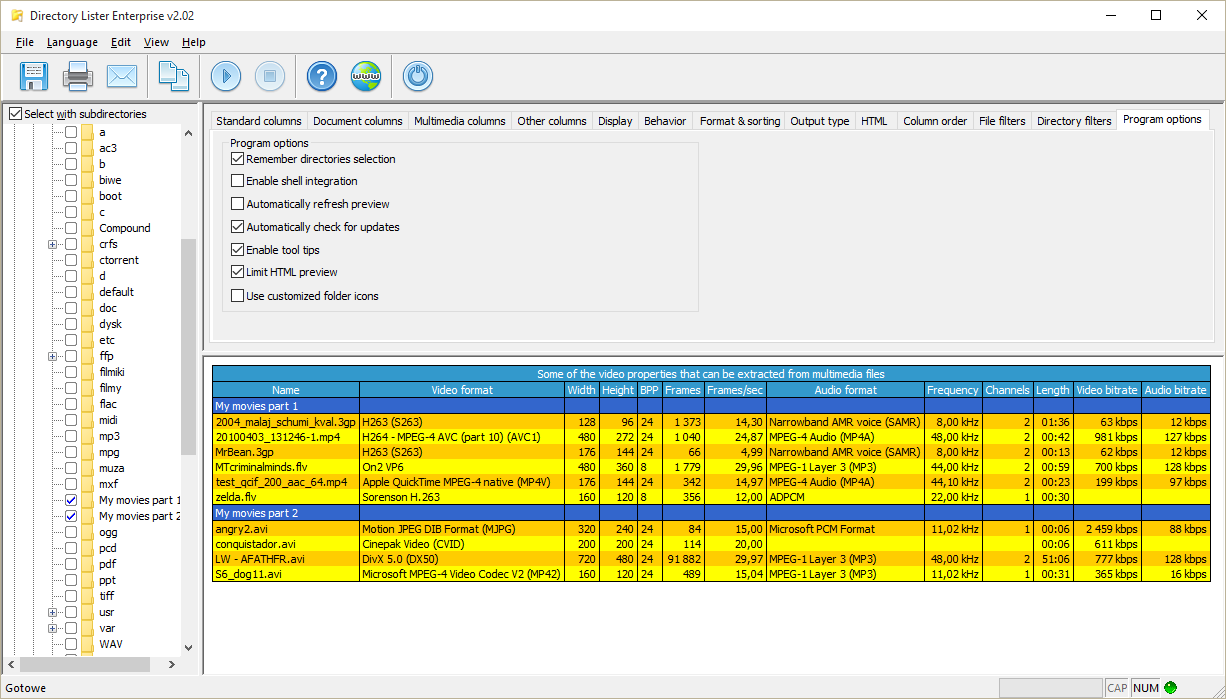The width and height of the screenshot is (1226, 699).
Task: Click the Stop toolbar icon
Action: (270, 76)
